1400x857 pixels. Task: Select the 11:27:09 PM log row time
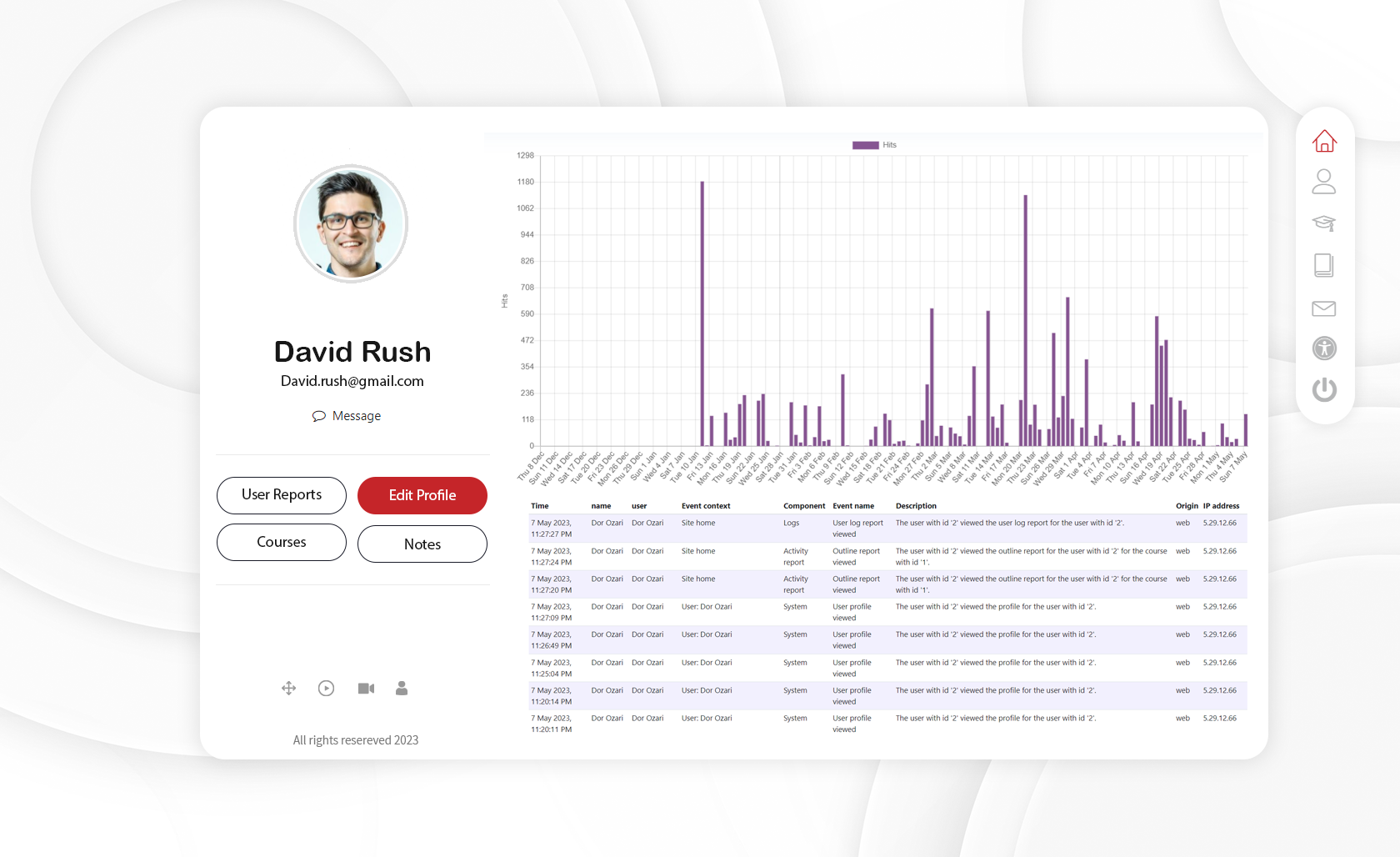pos(552,613)
